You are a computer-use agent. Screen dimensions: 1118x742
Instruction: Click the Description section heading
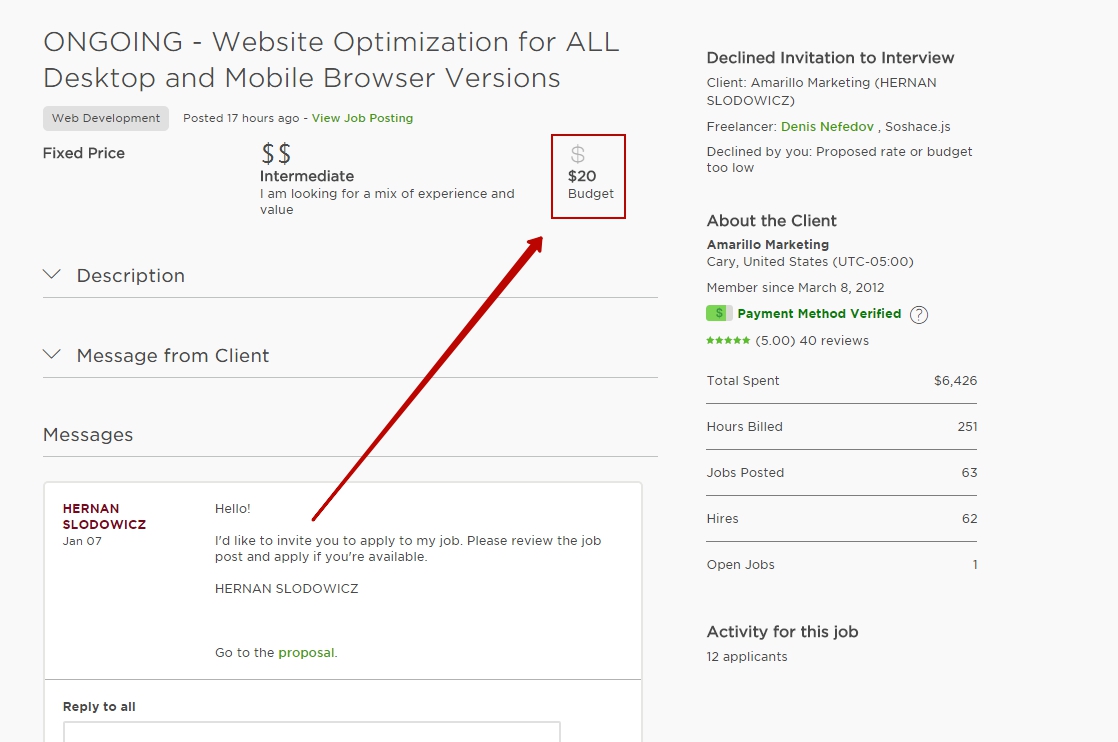tap(130, 276)
